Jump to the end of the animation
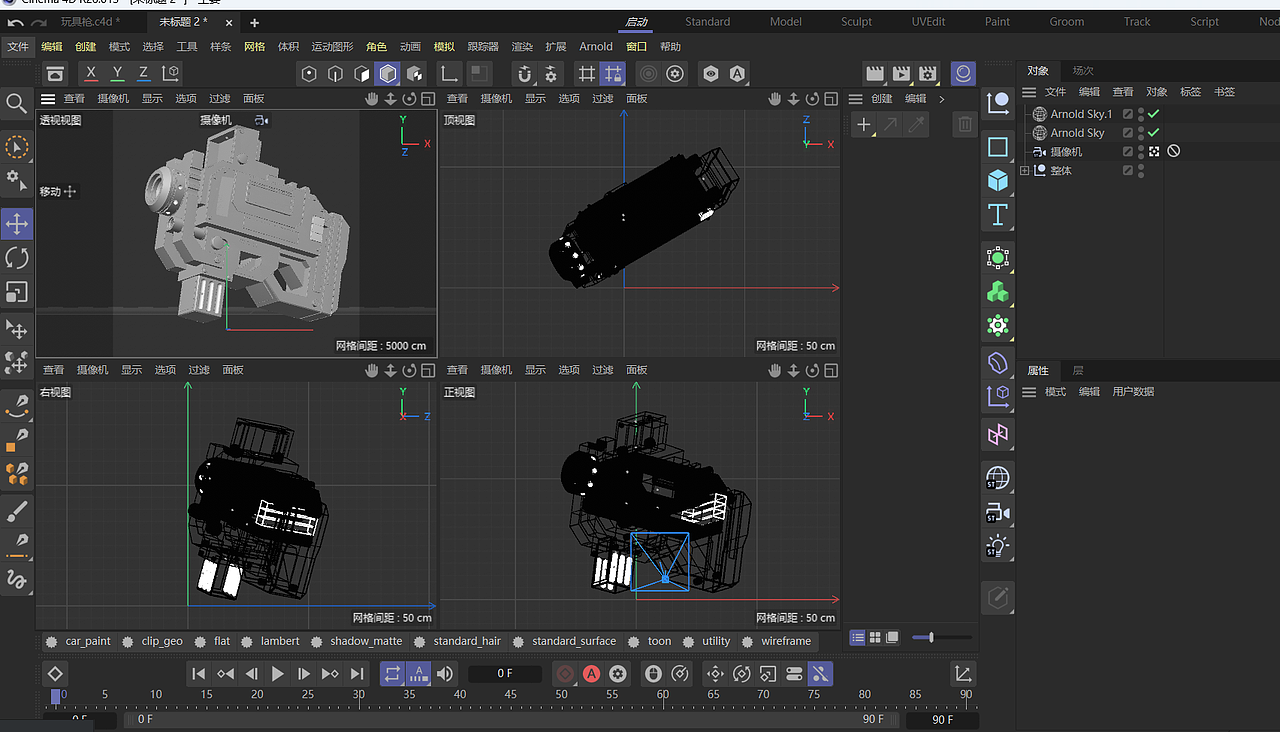Image resolution: width=1280 pixels, height=732 pixels. pyautogui.click(x=357, y=674)
